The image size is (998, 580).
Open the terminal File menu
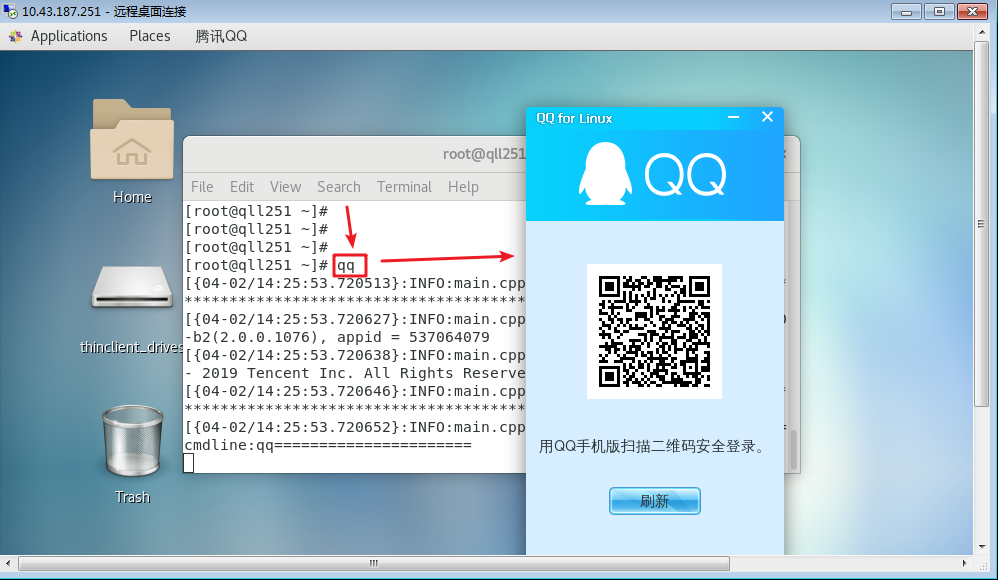202,187
